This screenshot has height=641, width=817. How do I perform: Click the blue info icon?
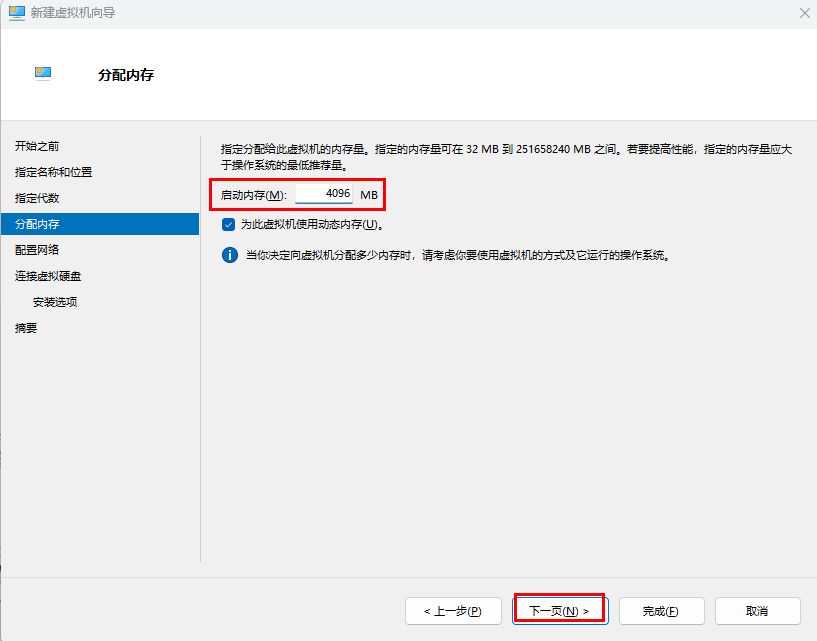(x=230, y=255)
